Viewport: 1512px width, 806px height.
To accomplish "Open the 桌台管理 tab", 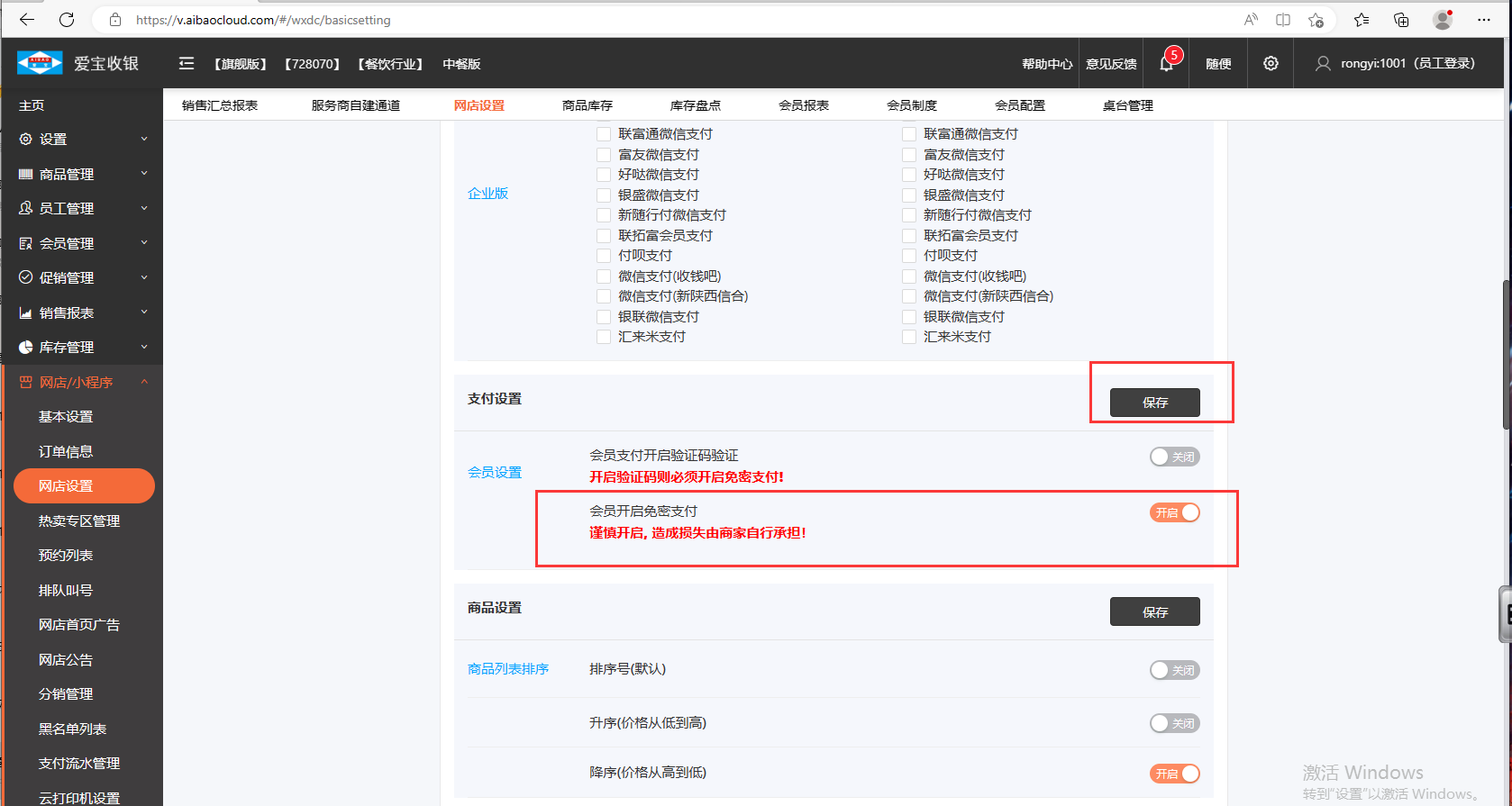I will click(x=1127, y=105).
